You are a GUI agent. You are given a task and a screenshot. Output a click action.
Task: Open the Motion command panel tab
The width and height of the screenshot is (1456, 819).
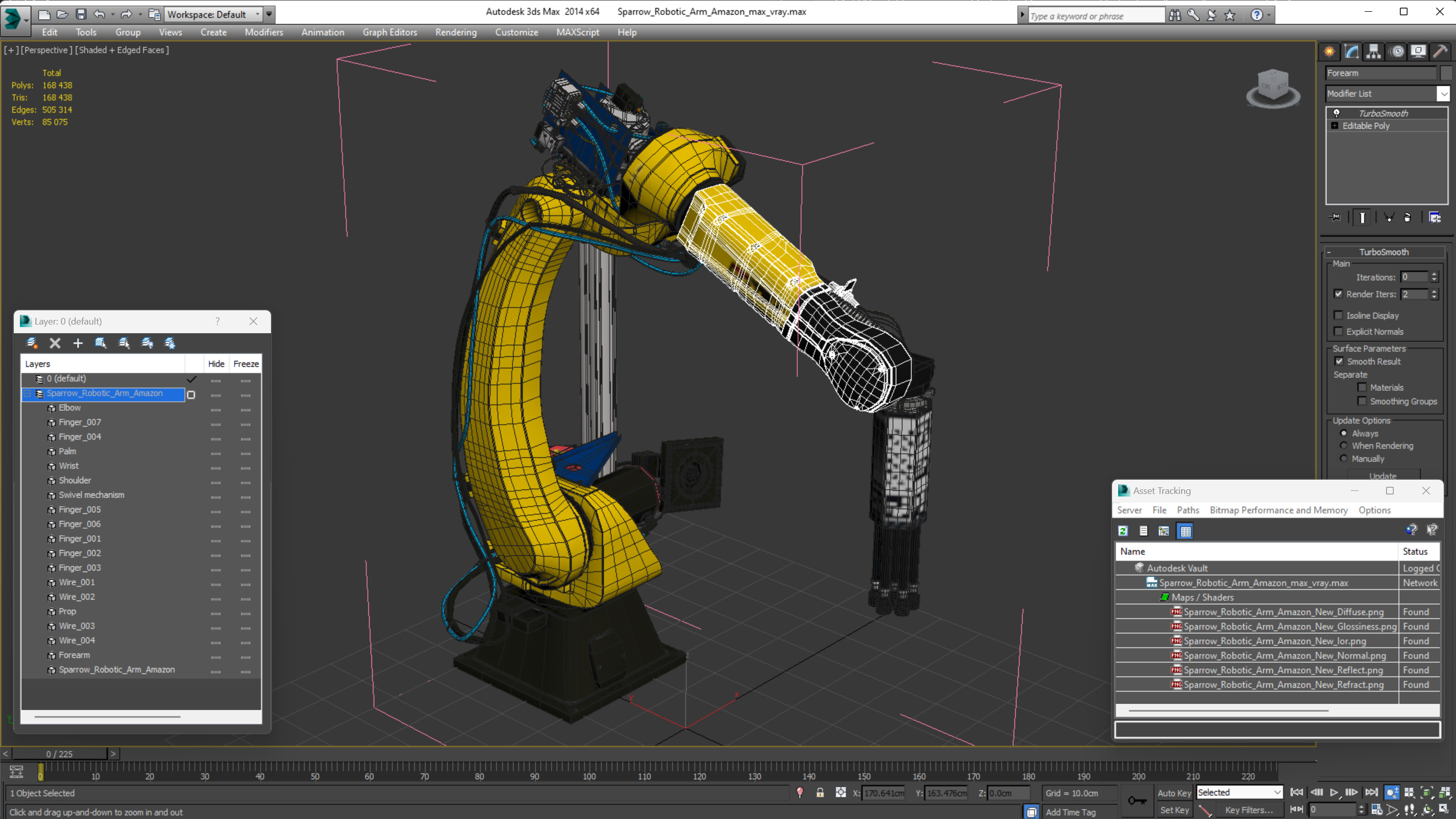[x=1397, y=52]
